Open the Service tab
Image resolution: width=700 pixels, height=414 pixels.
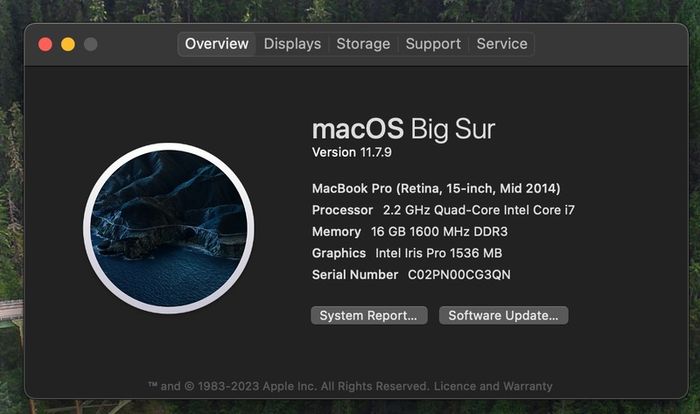502,44
